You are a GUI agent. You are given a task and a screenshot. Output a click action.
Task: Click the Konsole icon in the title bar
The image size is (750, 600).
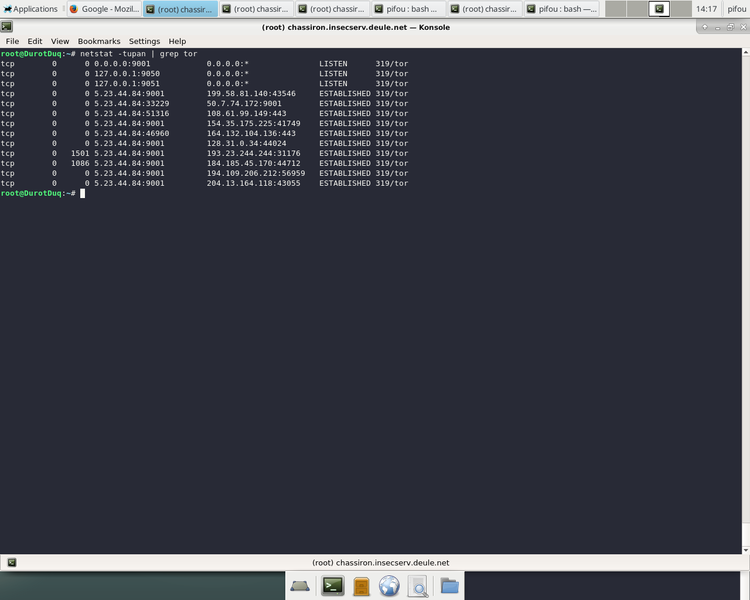(x=7, y=27)
